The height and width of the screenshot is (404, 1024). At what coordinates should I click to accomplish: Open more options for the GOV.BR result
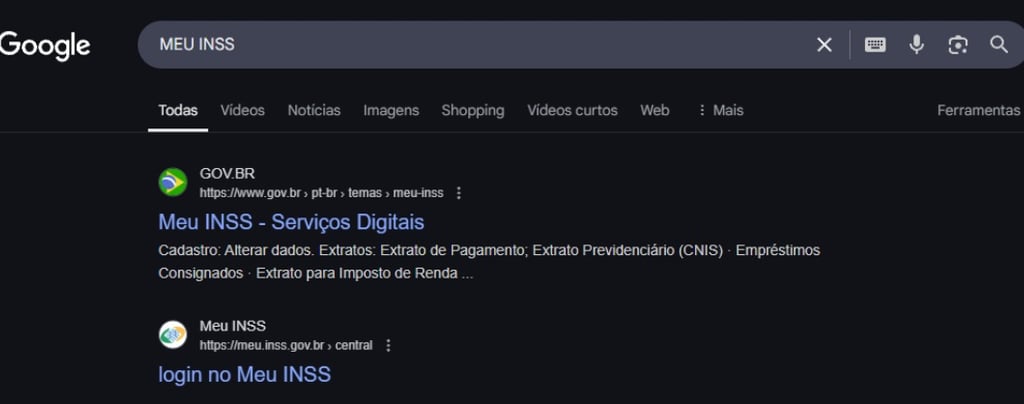click(458, 193)
